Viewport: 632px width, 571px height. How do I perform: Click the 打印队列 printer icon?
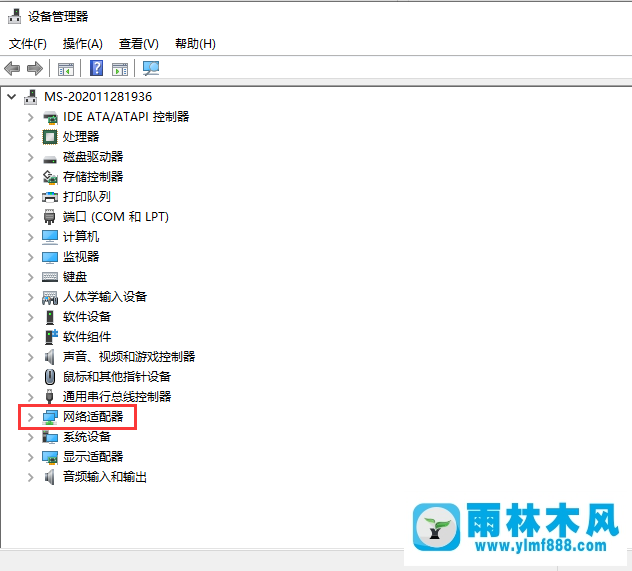pyautogui.click(x=50, y=197)
